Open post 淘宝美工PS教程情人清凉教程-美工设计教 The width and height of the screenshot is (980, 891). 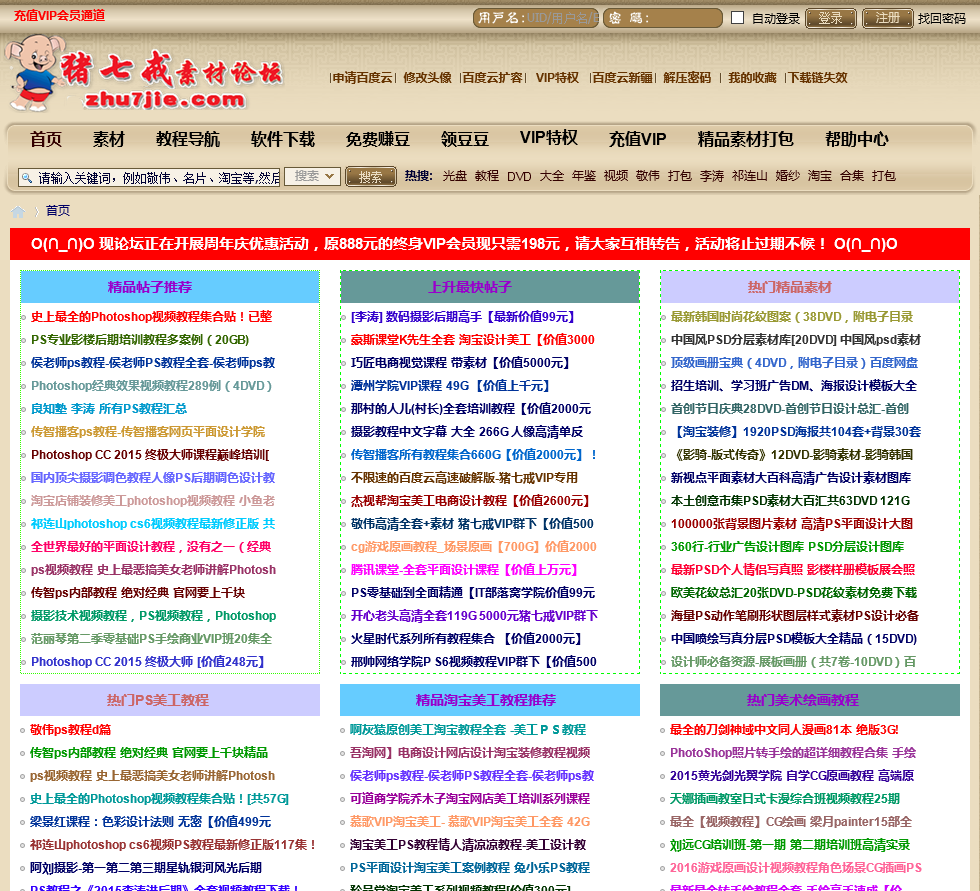[468, 845]
